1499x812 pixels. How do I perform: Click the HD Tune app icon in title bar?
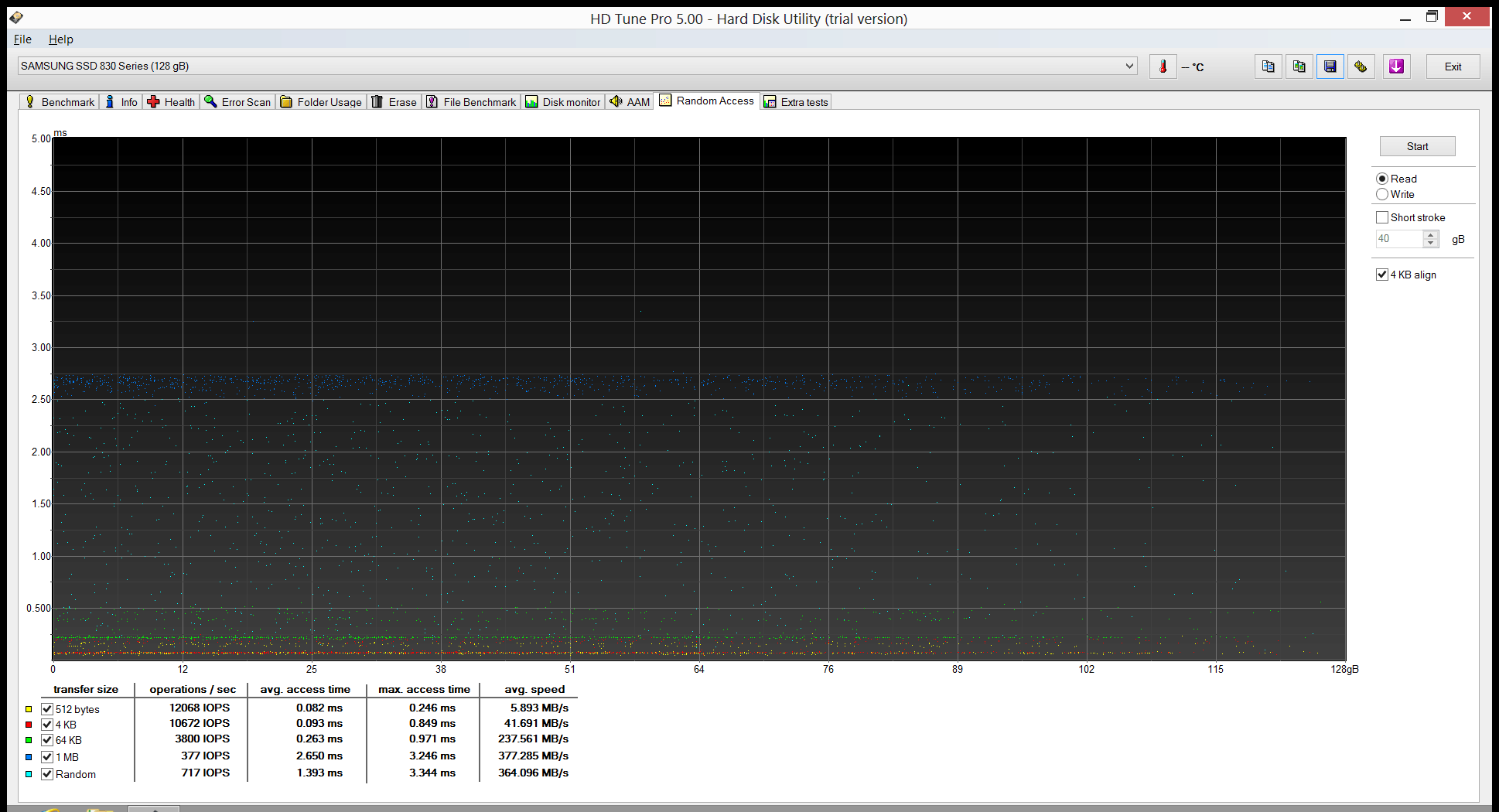coord(16,17)
